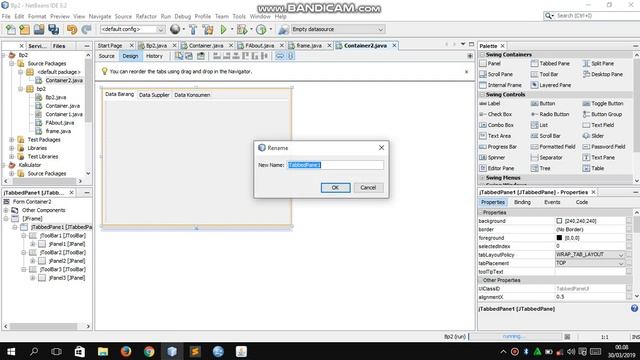The image size is (640, 360).
Task: Dismiss the reorder tabs hint bar
Action: [x=467, y=71]
